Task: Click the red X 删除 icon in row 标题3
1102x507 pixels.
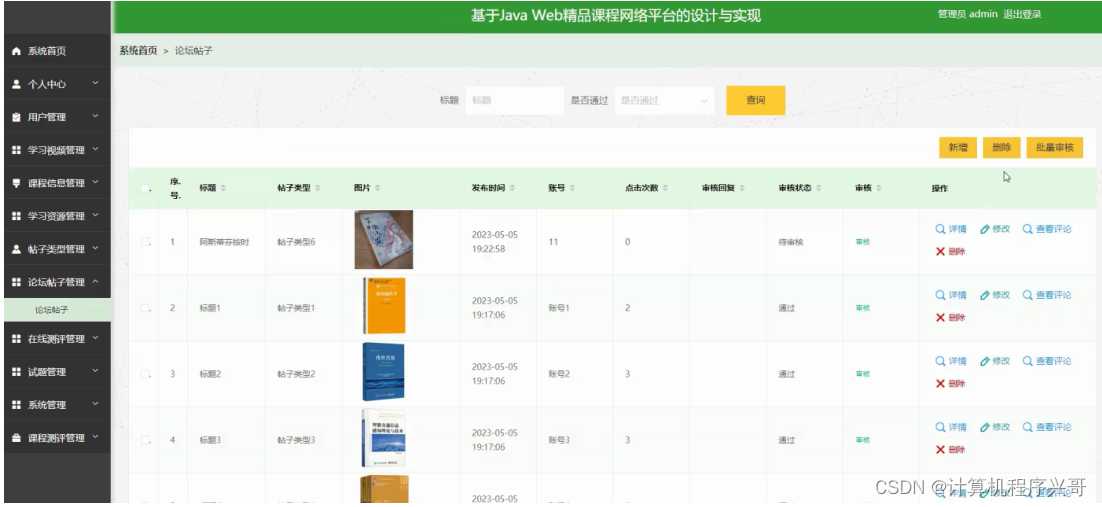Action: click(x=940, y=450)
